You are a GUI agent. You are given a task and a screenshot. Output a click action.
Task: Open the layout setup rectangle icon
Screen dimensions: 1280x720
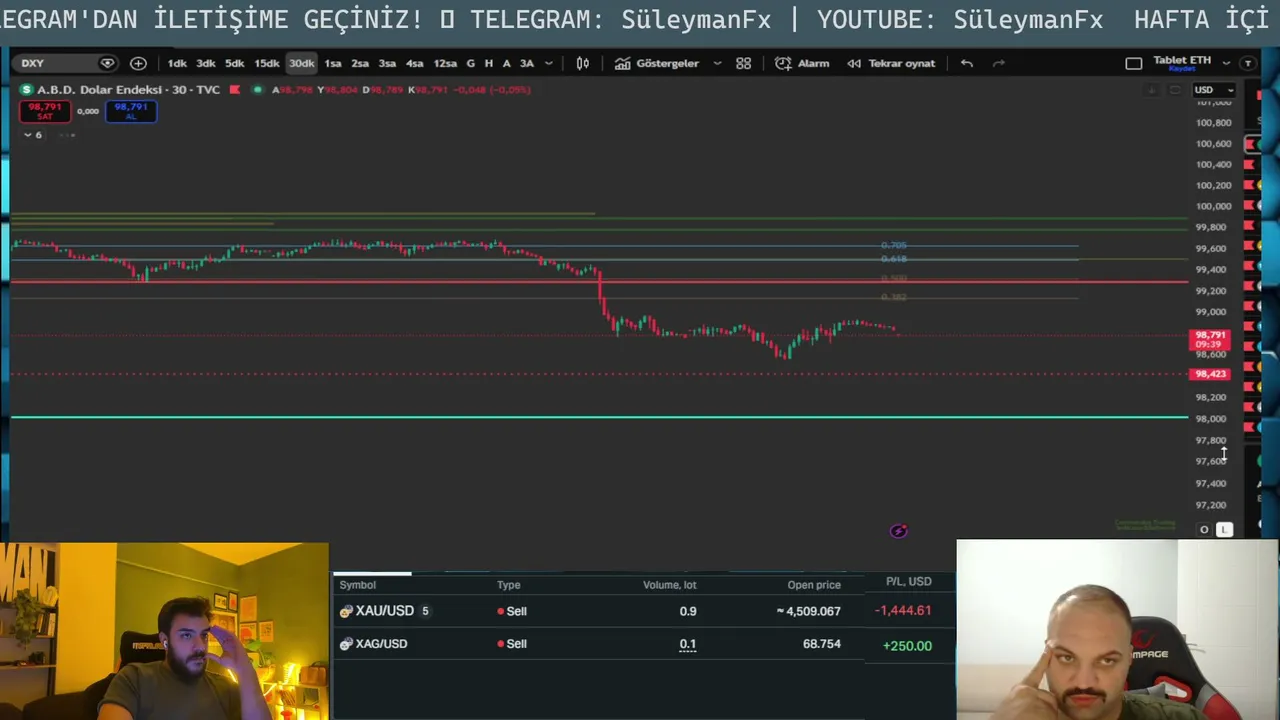click(1134, 63)
